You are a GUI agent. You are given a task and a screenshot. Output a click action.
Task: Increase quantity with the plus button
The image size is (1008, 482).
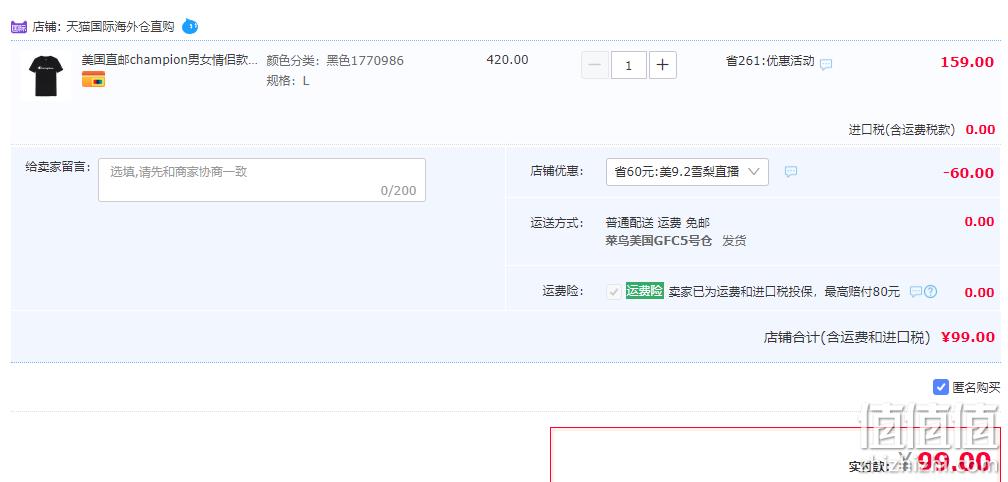pos(663,66)
